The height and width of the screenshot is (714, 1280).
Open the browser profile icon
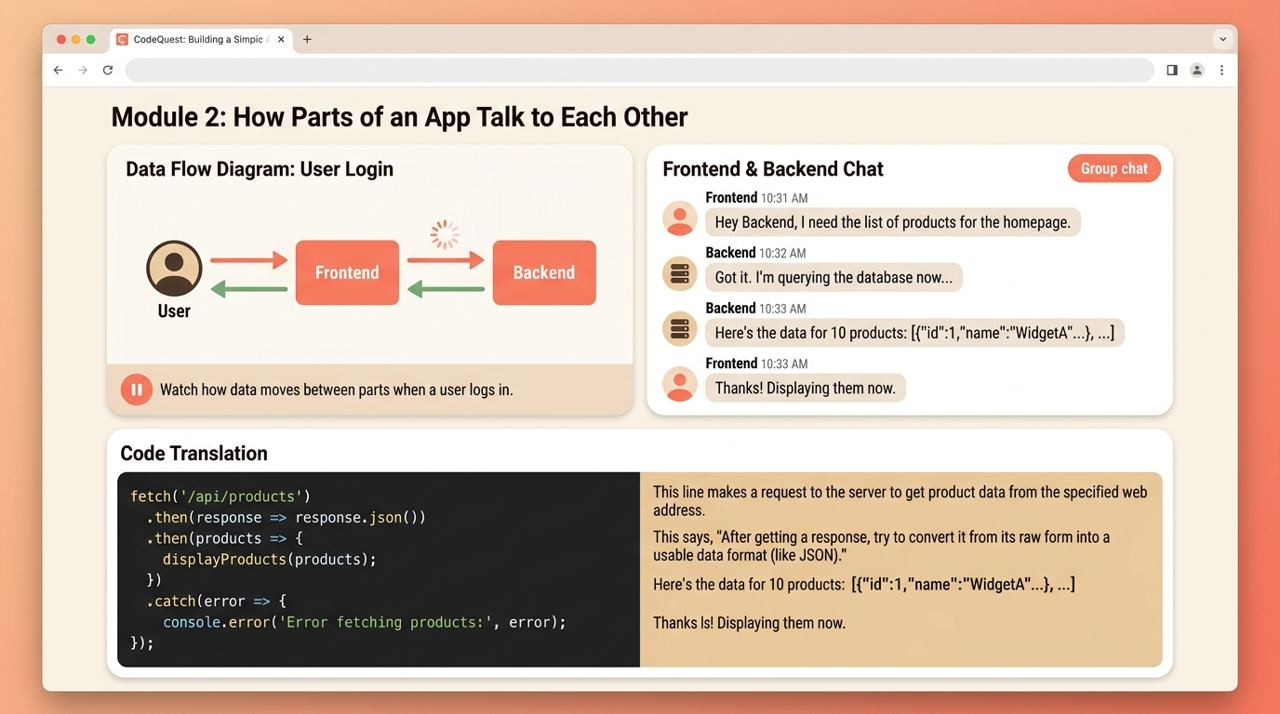tap(1197, 70)
